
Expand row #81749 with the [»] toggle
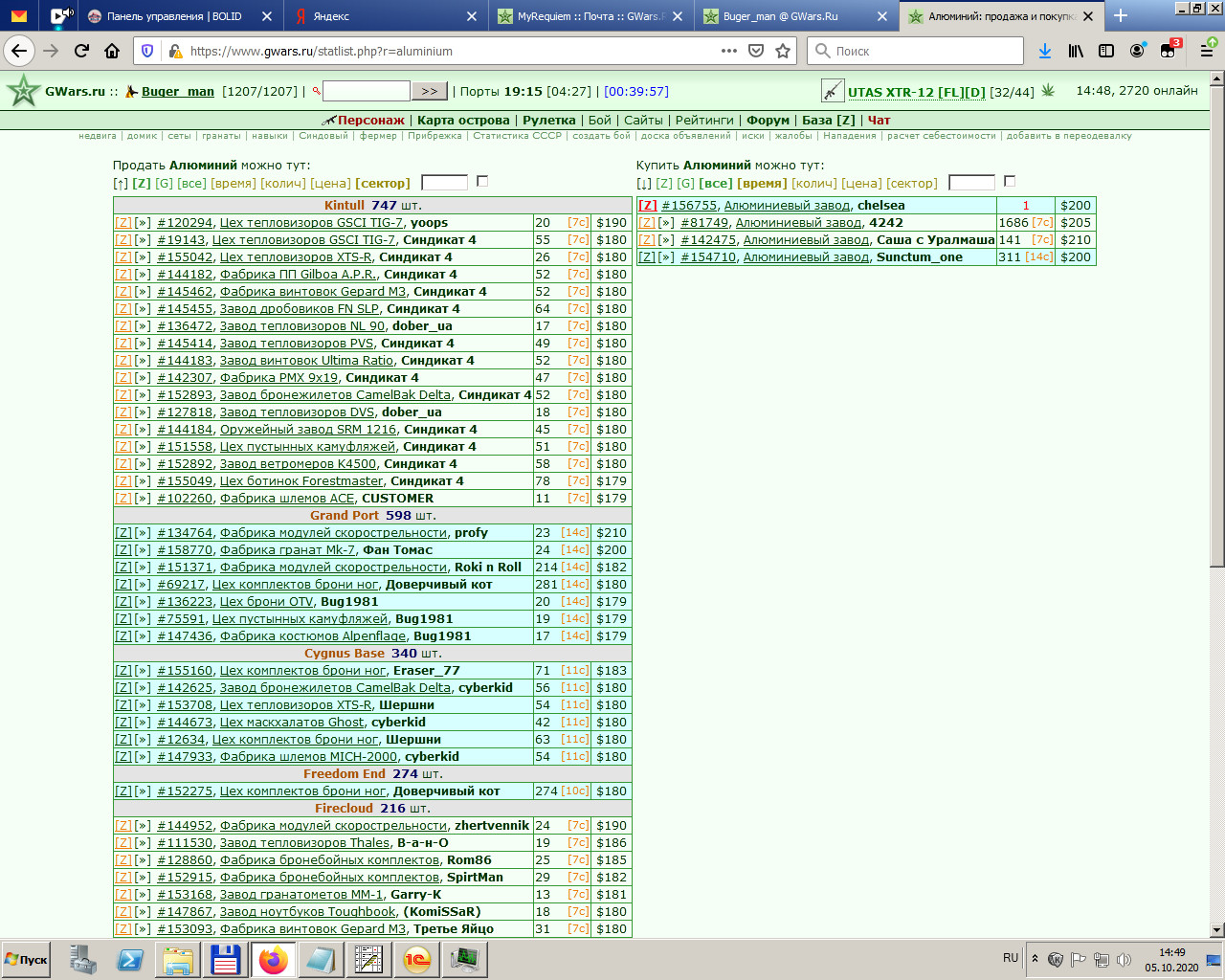pos(666,222)
